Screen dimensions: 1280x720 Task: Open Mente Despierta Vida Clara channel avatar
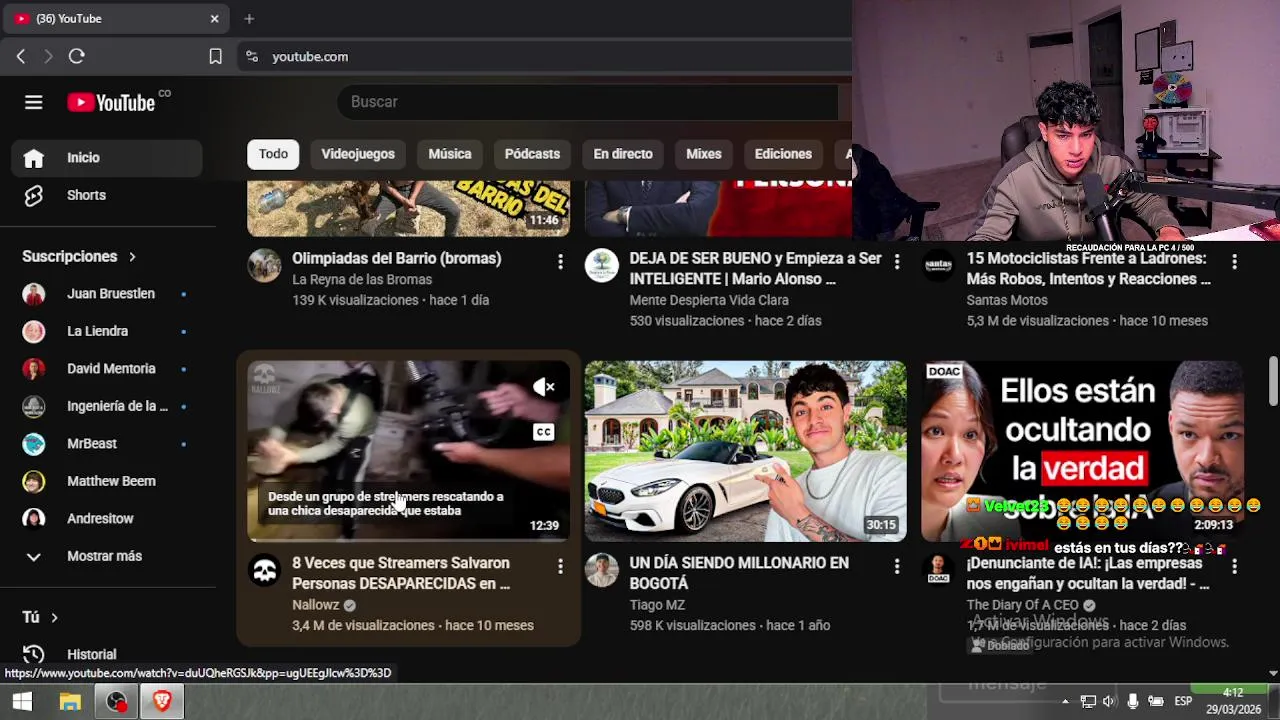(602, 266)
